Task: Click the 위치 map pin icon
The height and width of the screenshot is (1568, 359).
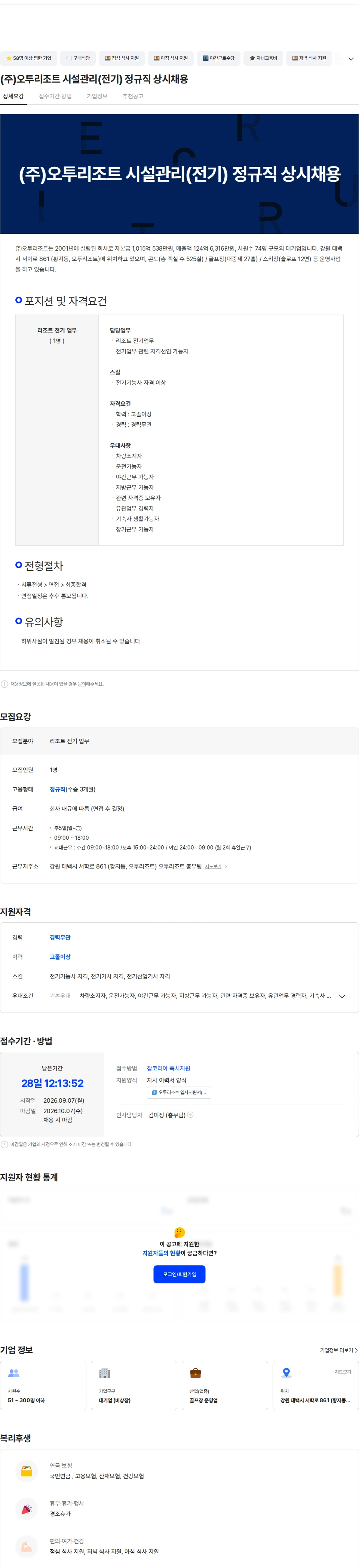Action: 286,1373
